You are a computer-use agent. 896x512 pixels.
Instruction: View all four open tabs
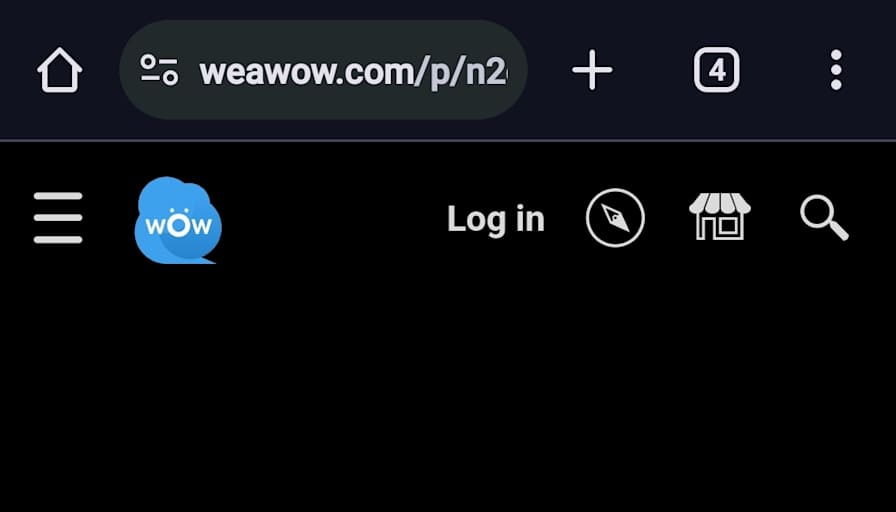click(717, 70)
